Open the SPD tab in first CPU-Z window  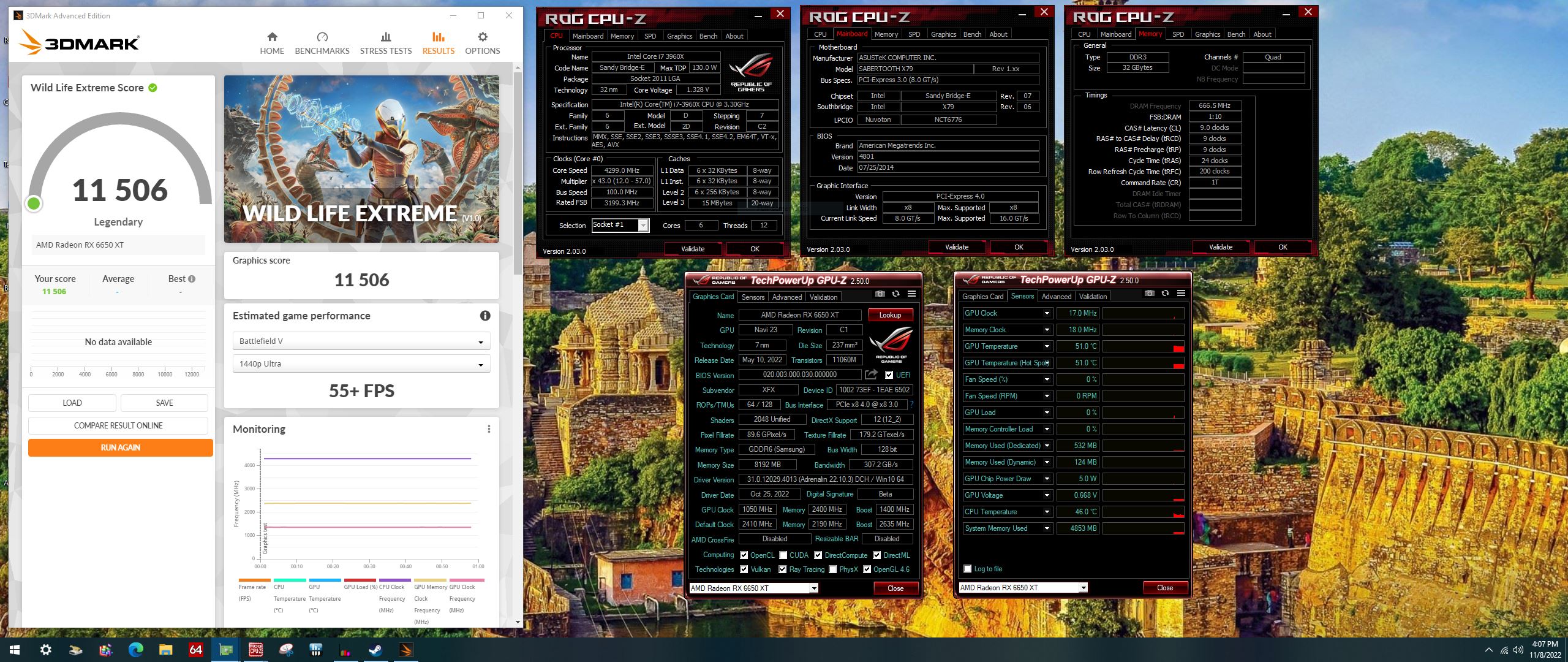(650, 36)
